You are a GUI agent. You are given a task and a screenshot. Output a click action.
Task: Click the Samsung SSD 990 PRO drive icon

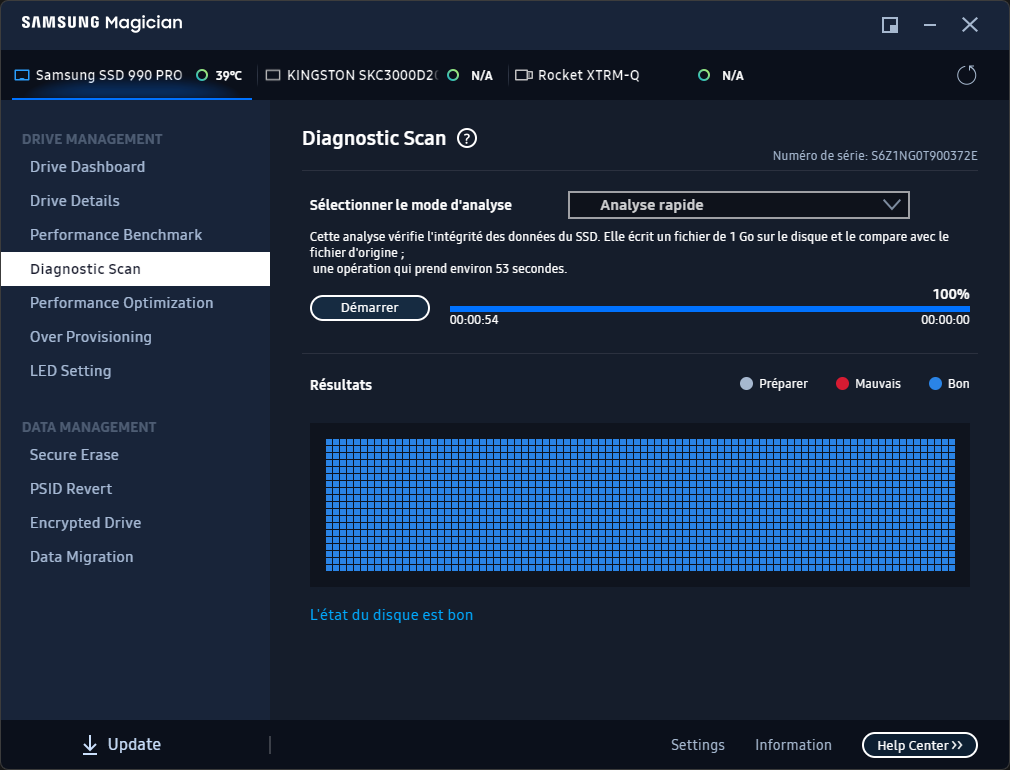[x=22, y=75]
